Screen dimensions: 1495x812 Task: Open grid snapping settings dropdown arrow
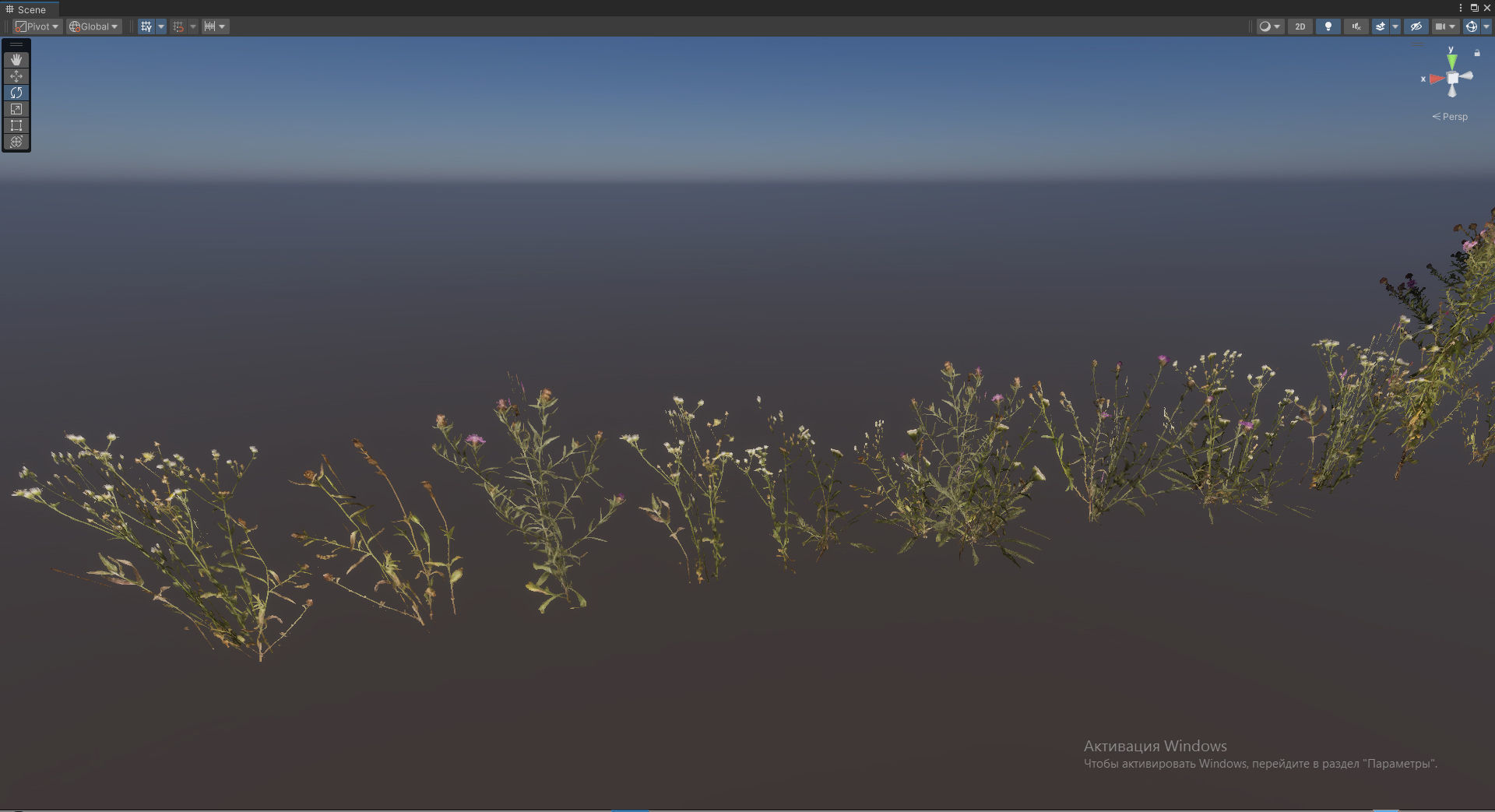click(x=193, y=26)
